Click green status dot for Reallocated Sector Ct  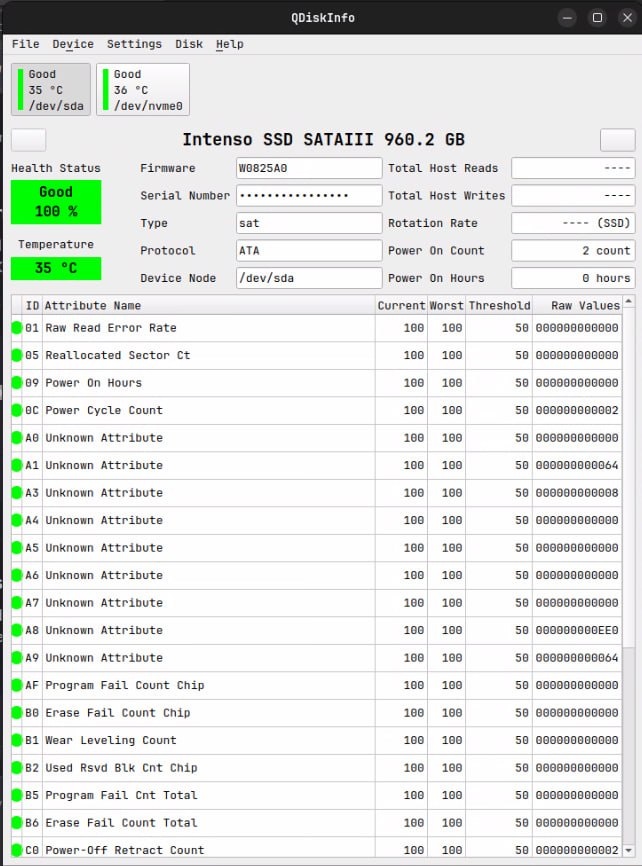(x=17, y=355)
